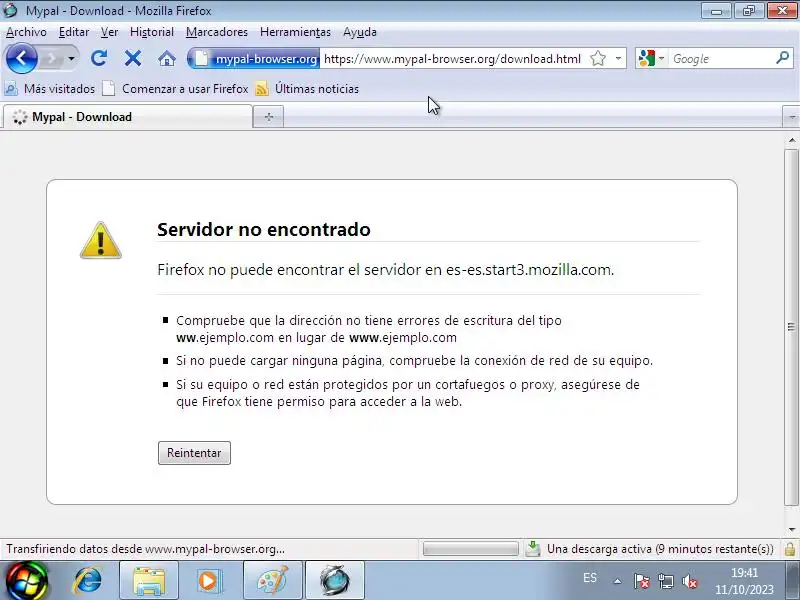Open the Ayuda menu
The image size is (800, 600).
click(360, 32)
